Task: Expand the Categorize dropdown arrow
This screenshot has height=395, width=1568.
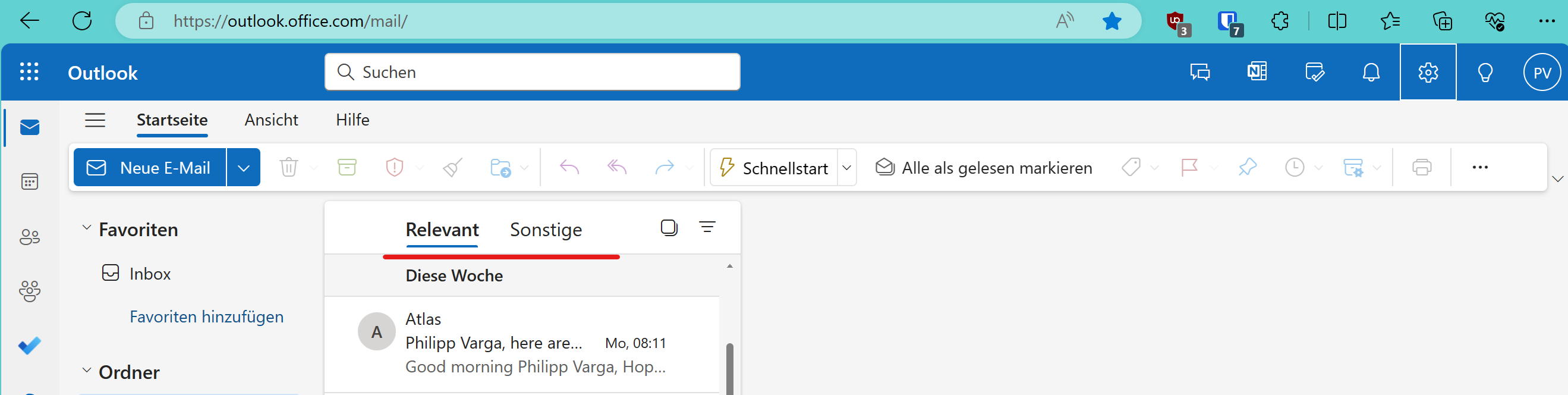Action: tap(1155, 168)
